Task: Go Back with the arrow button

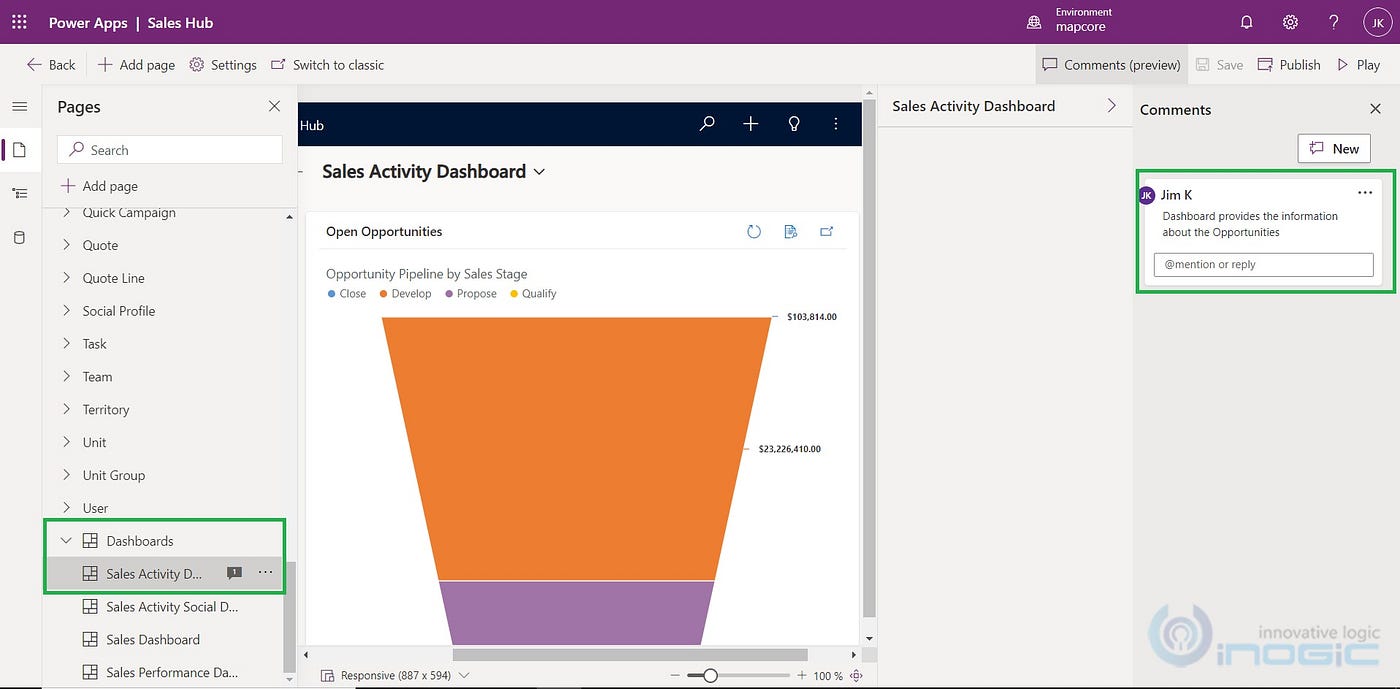Action: coord(51,65)
